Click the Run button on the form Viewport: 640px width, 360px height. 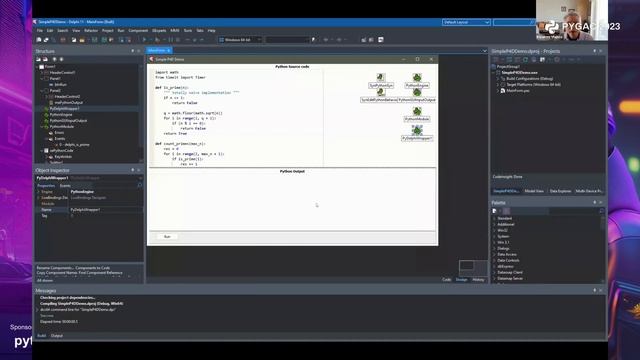(167, 237)
